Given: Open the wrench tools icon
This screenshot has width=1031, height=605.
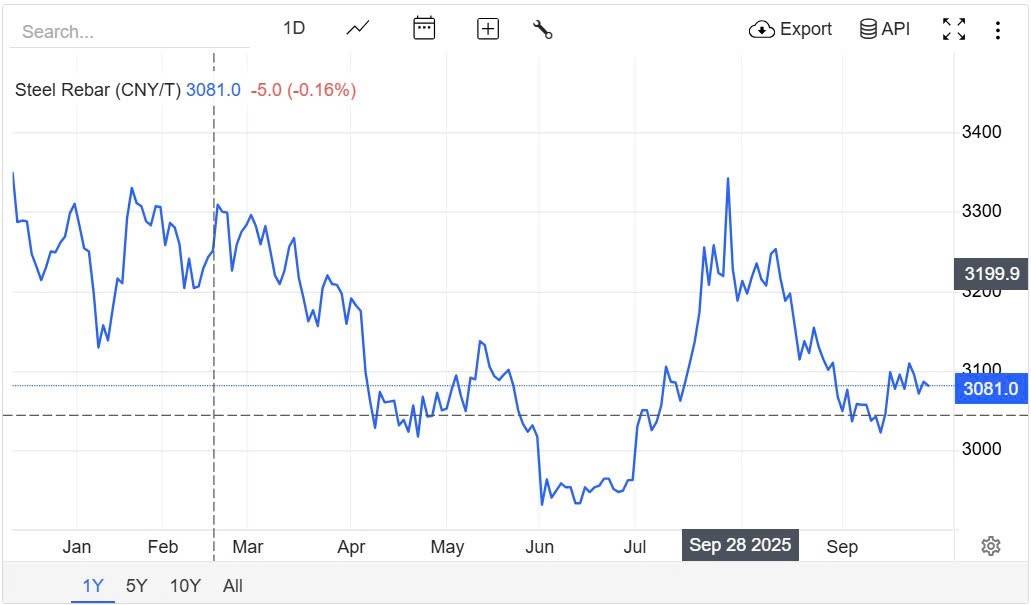Looking at the screenshot, I should click(543, 29).
